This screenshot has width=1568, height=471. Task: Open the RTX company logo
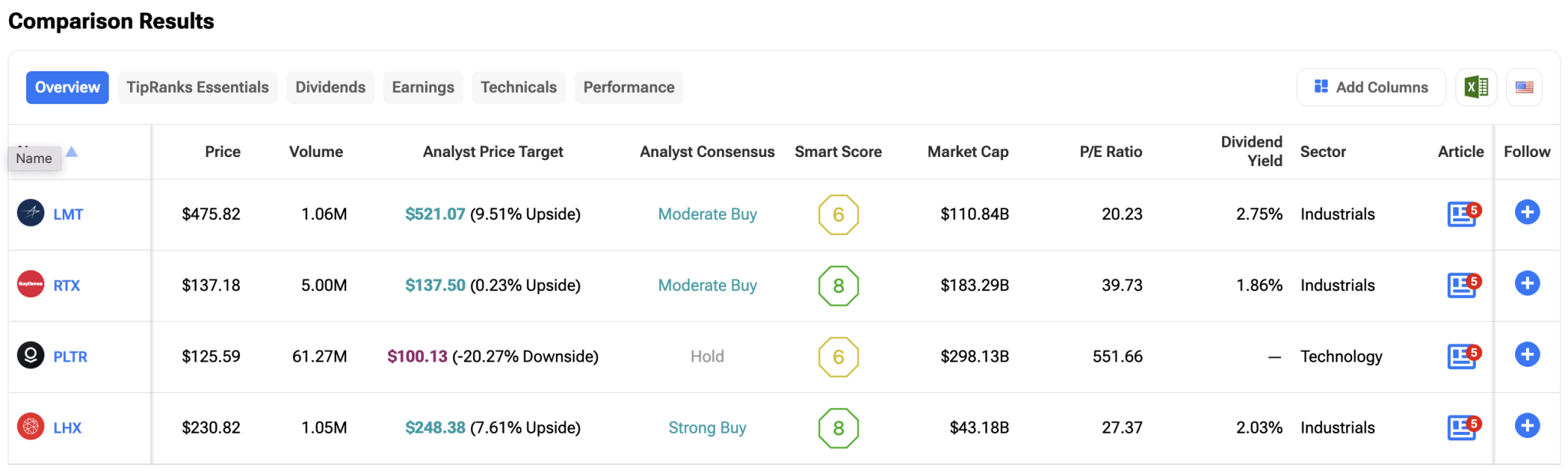[31, 284]
